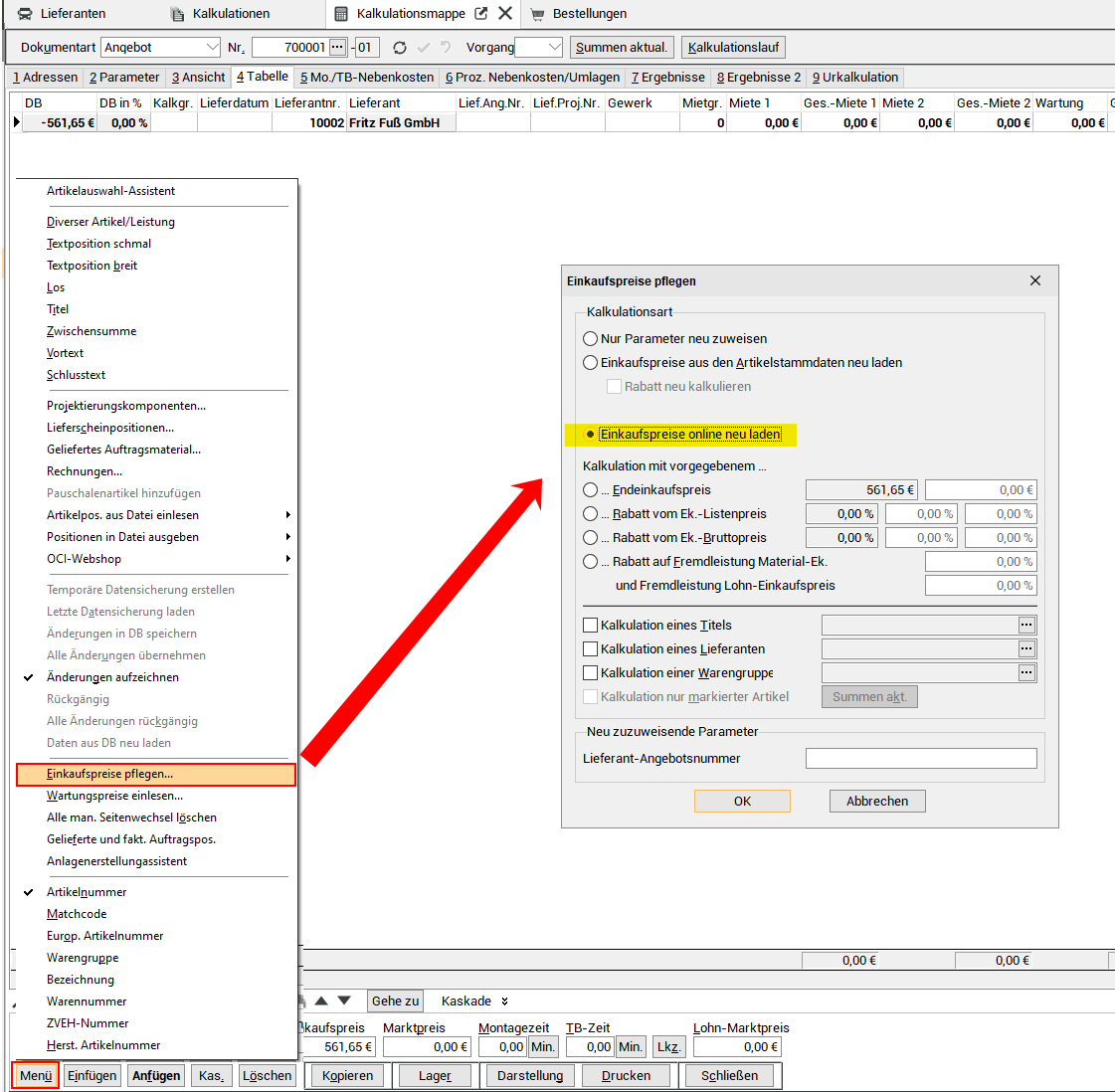Move position down with the down arrow

click(x=344, y=1001)
